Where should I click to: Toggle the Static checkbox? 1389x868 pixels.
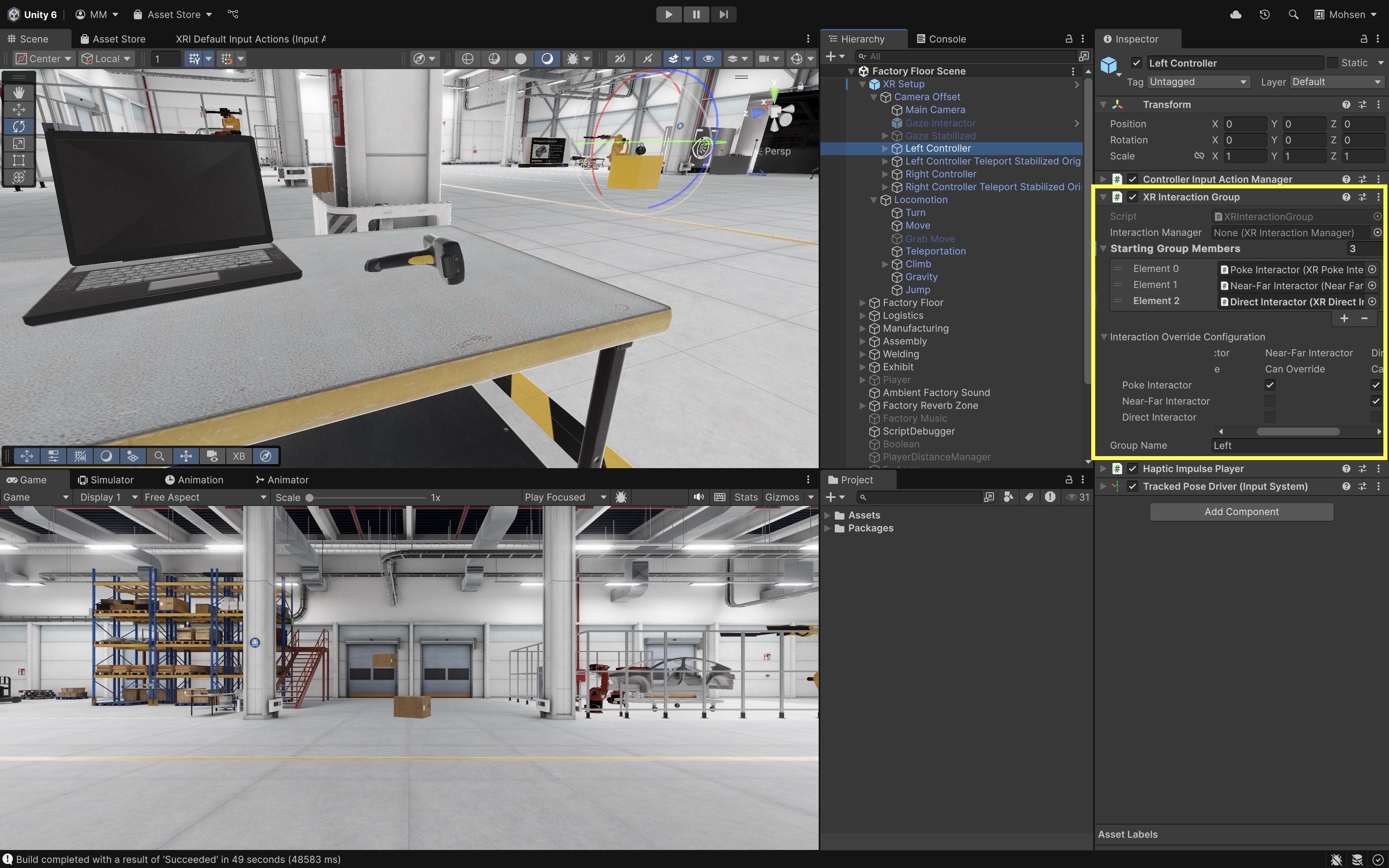1333,63
